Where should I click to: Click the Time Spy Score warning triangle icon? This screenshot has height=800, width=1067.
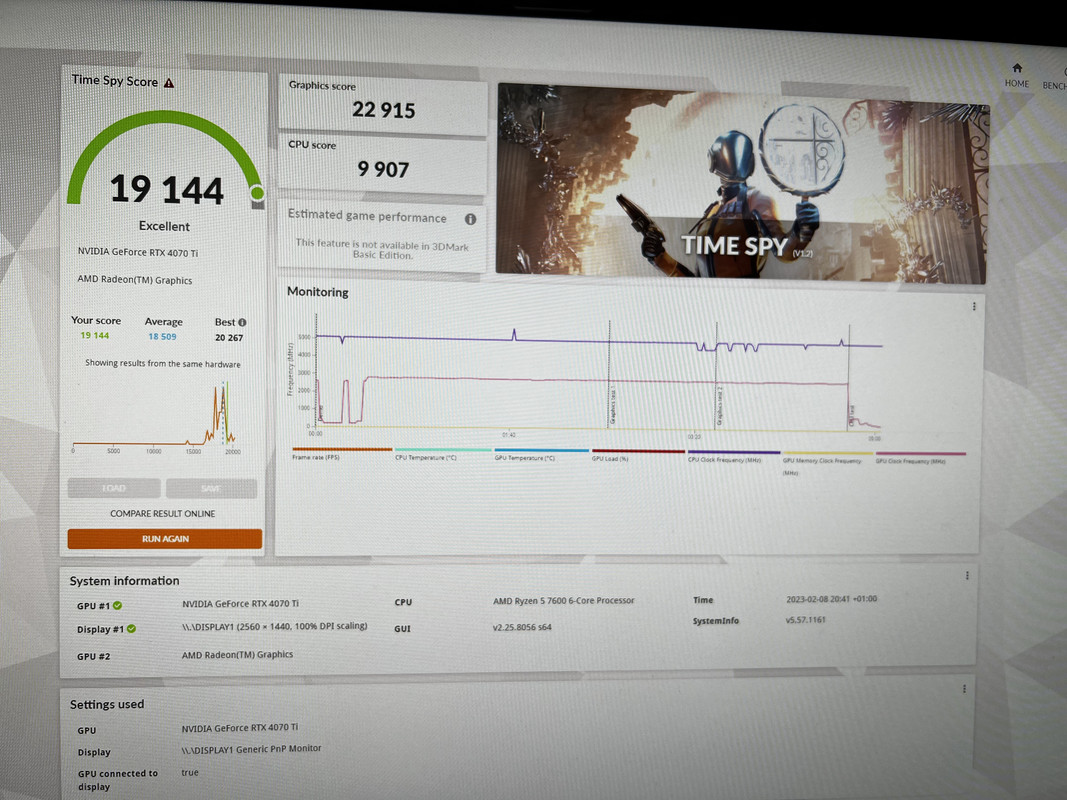pos(169,83)
